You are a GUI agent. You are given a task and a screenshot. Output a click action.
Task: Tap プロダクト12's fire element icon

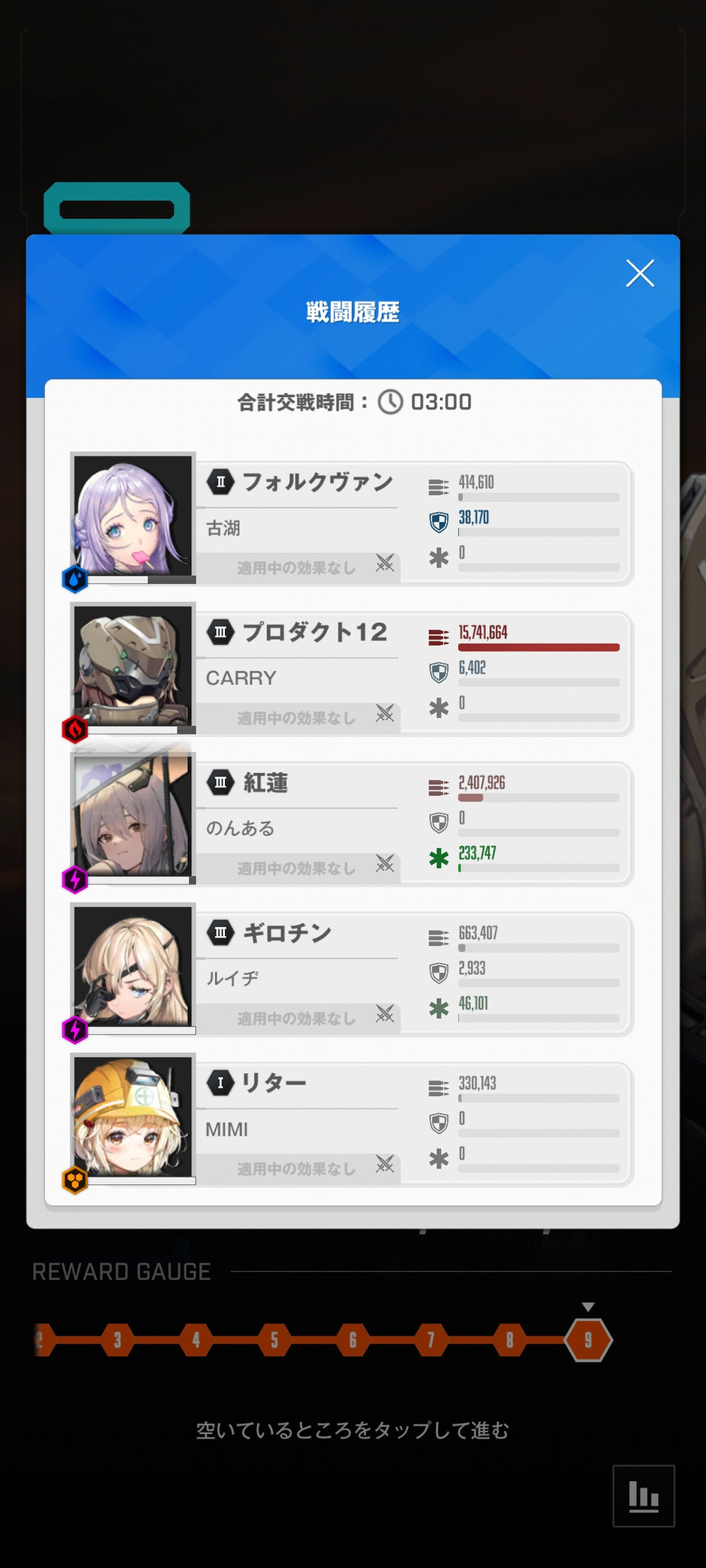click(76, 729)
